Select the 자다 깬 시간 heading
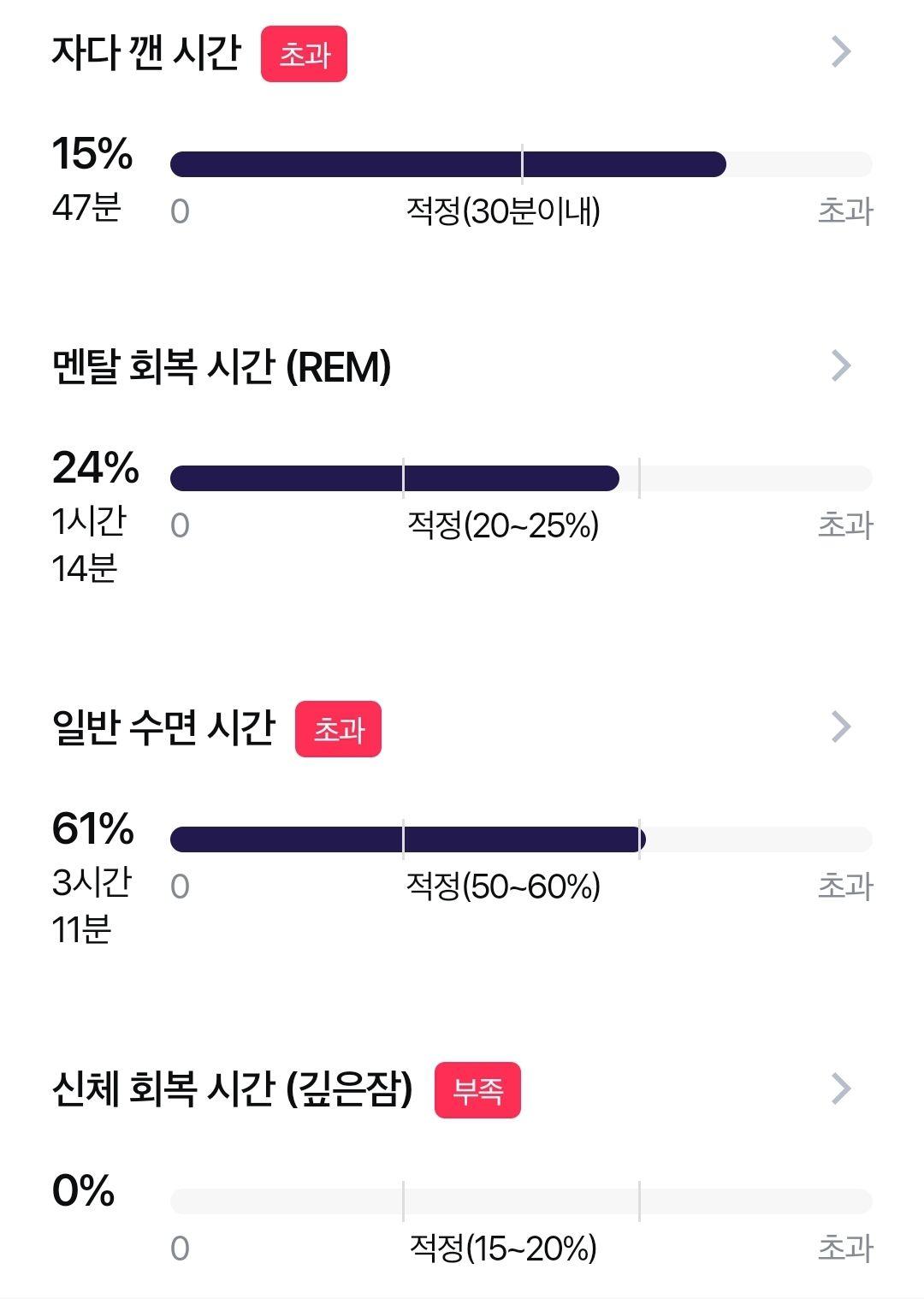Screen dimensions: 924x1299 point(146,53)
